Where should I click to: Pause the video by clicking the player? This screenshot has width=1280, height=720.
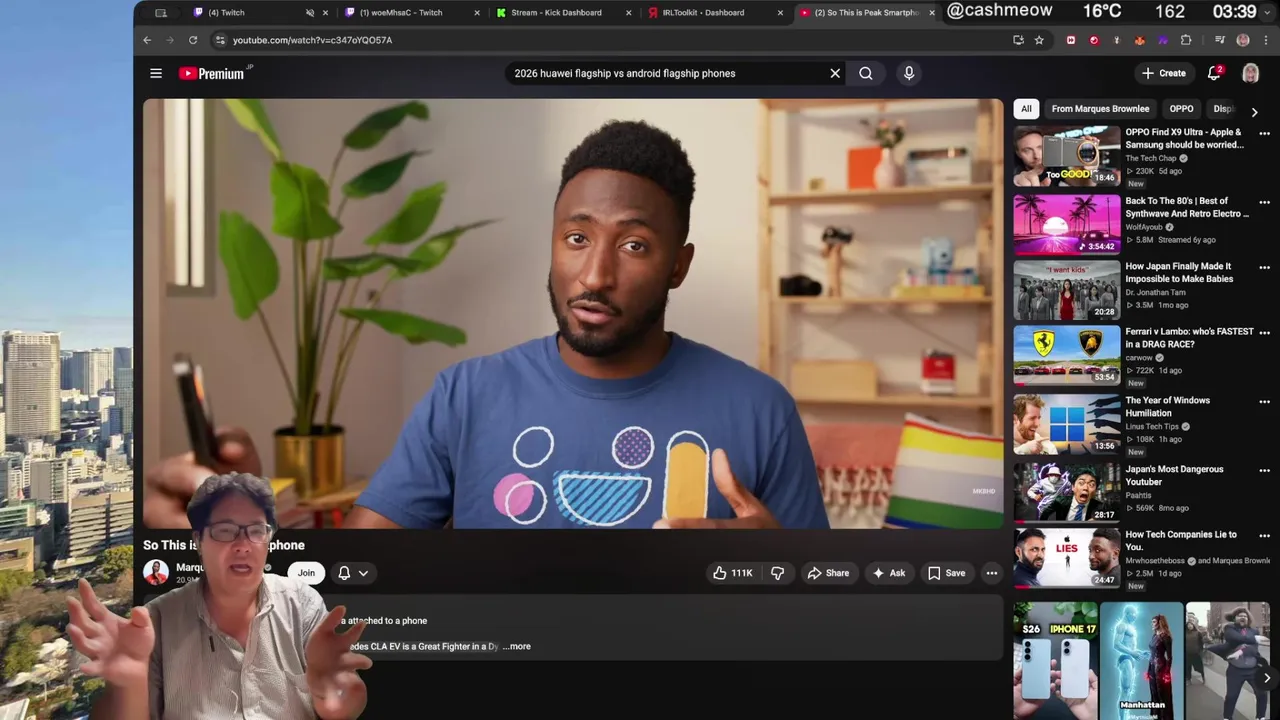point(573,313)
